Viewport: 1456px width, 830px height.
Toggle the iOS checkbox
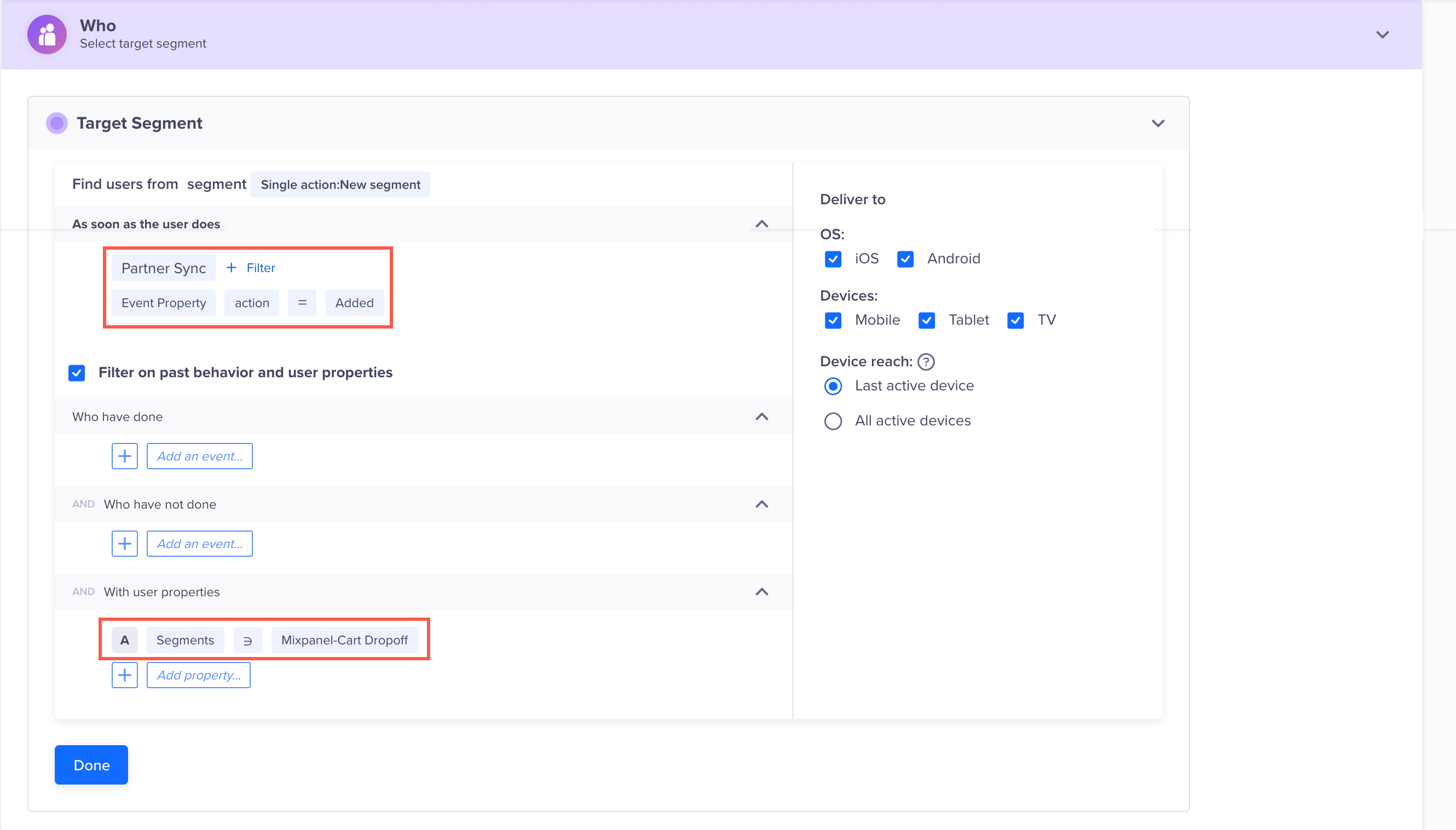[833, 259]
